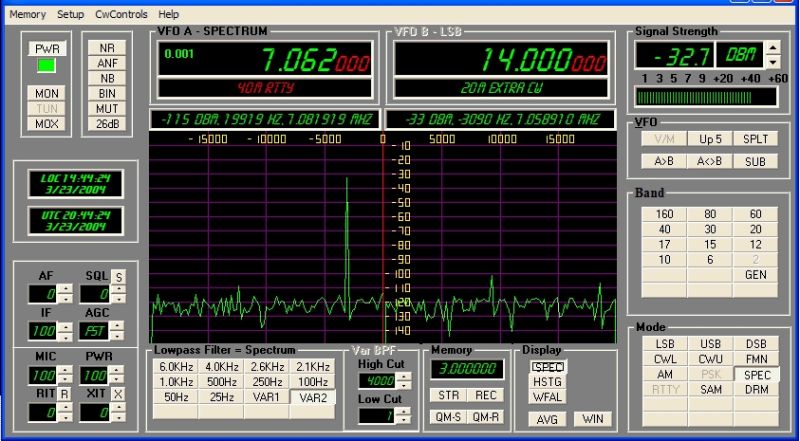Image resolution: width=800 pixels, height=441 pixels.
Task: Toggle the MON monitor button
Action: (47, 93)
